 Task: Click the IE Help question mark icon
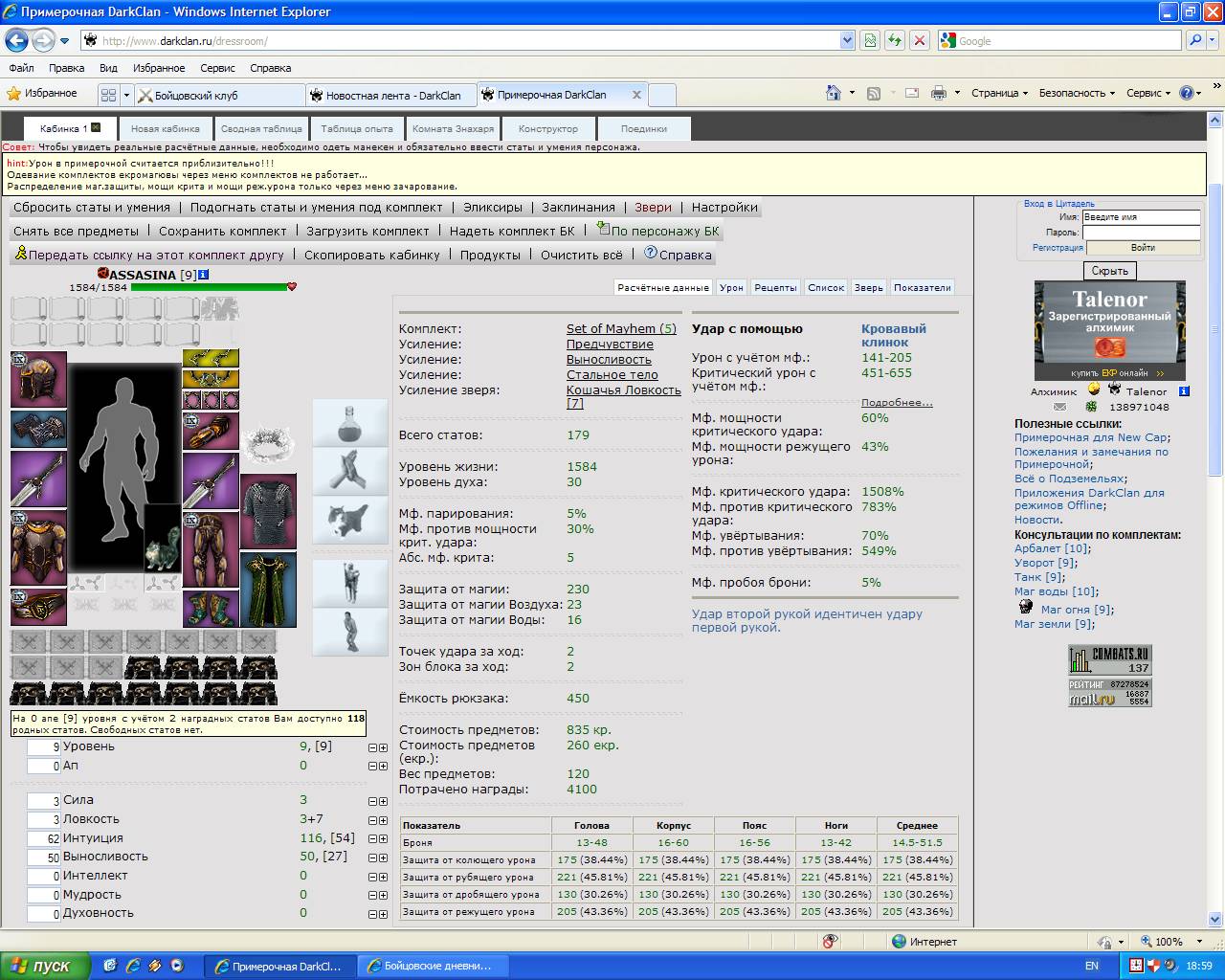click(x=1187, y=93)
